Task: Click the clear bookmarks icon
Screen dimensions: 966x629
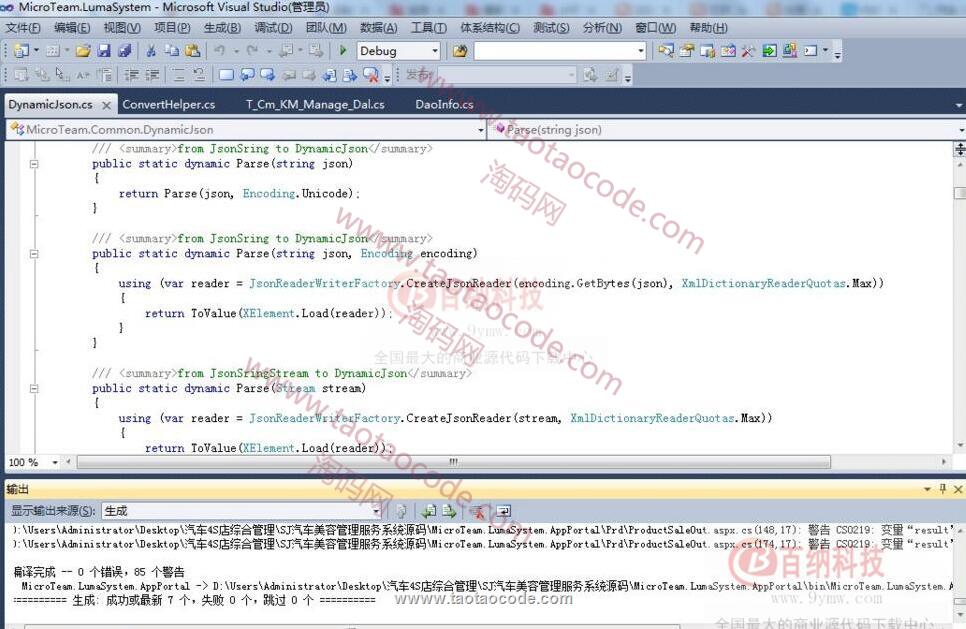Action: 370,75
